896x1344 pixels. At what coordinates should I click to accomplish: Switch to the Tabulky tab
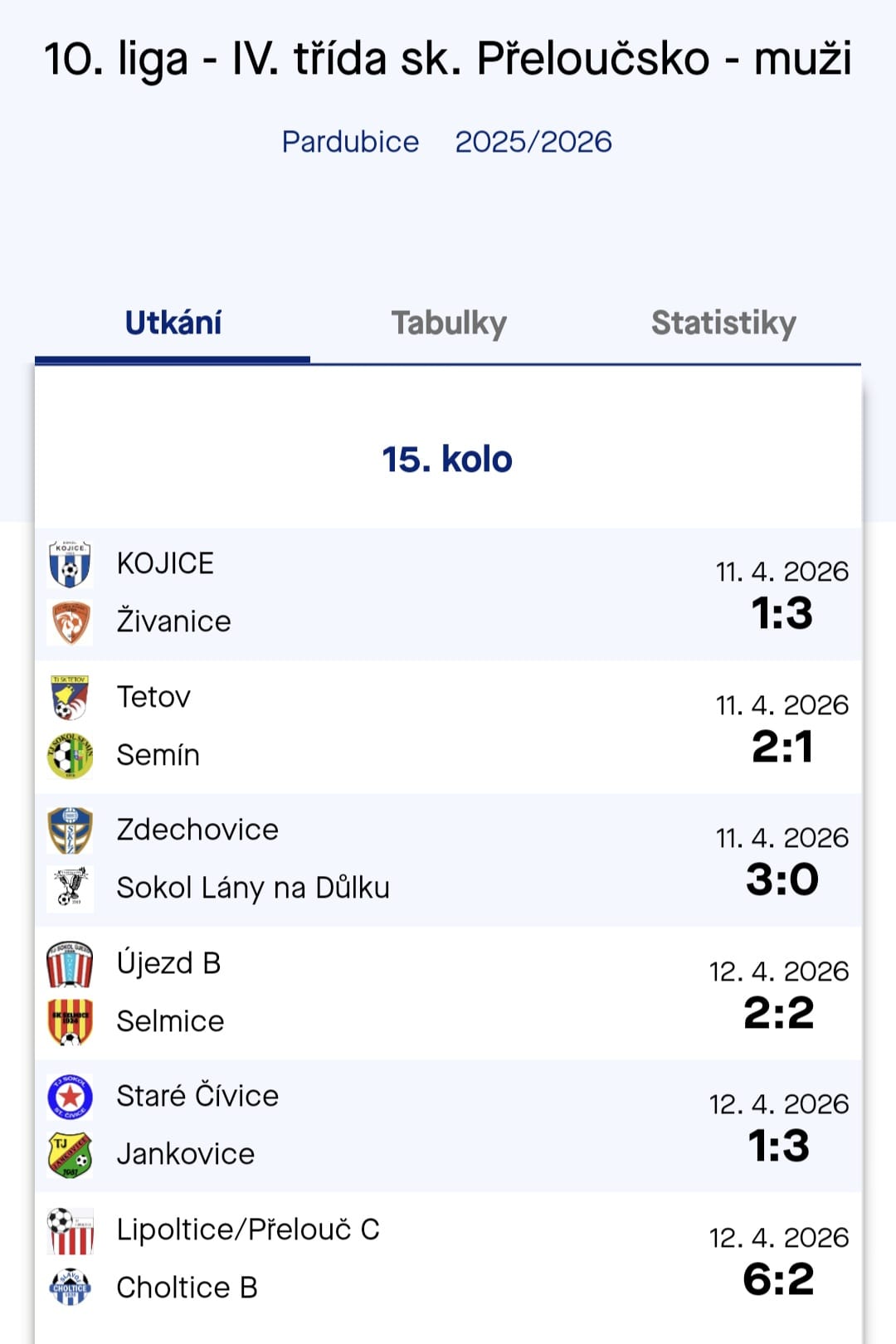point(449,324)
